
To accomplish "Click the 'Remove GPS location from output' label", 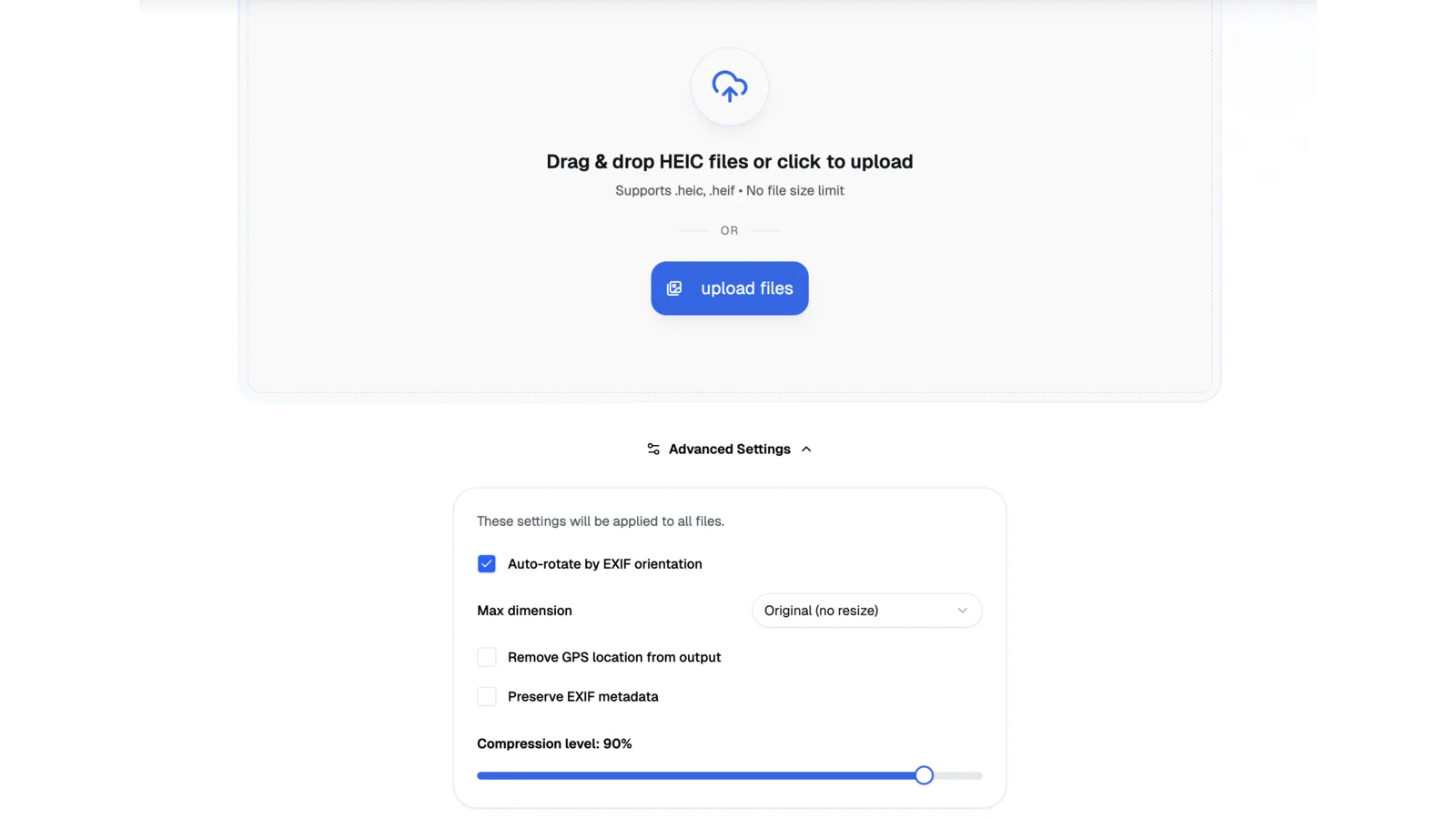I will click(613, 657).
